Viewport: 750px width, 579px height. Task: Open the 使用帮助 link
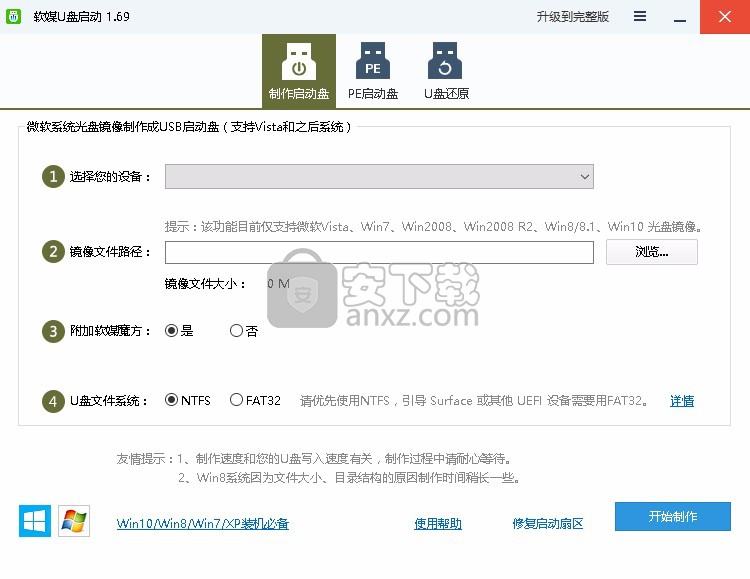point(438,523)
